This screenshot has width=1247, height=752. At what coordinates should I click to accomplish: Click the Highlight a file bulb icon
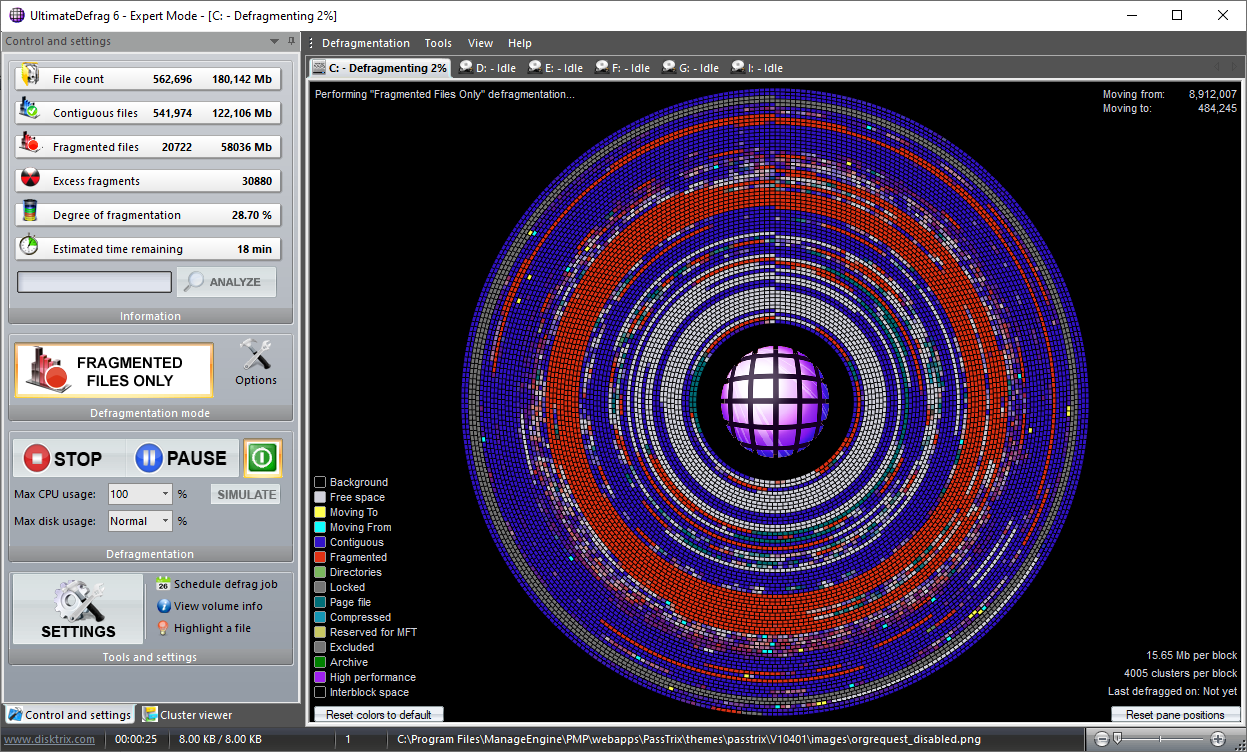click(164, 628)
